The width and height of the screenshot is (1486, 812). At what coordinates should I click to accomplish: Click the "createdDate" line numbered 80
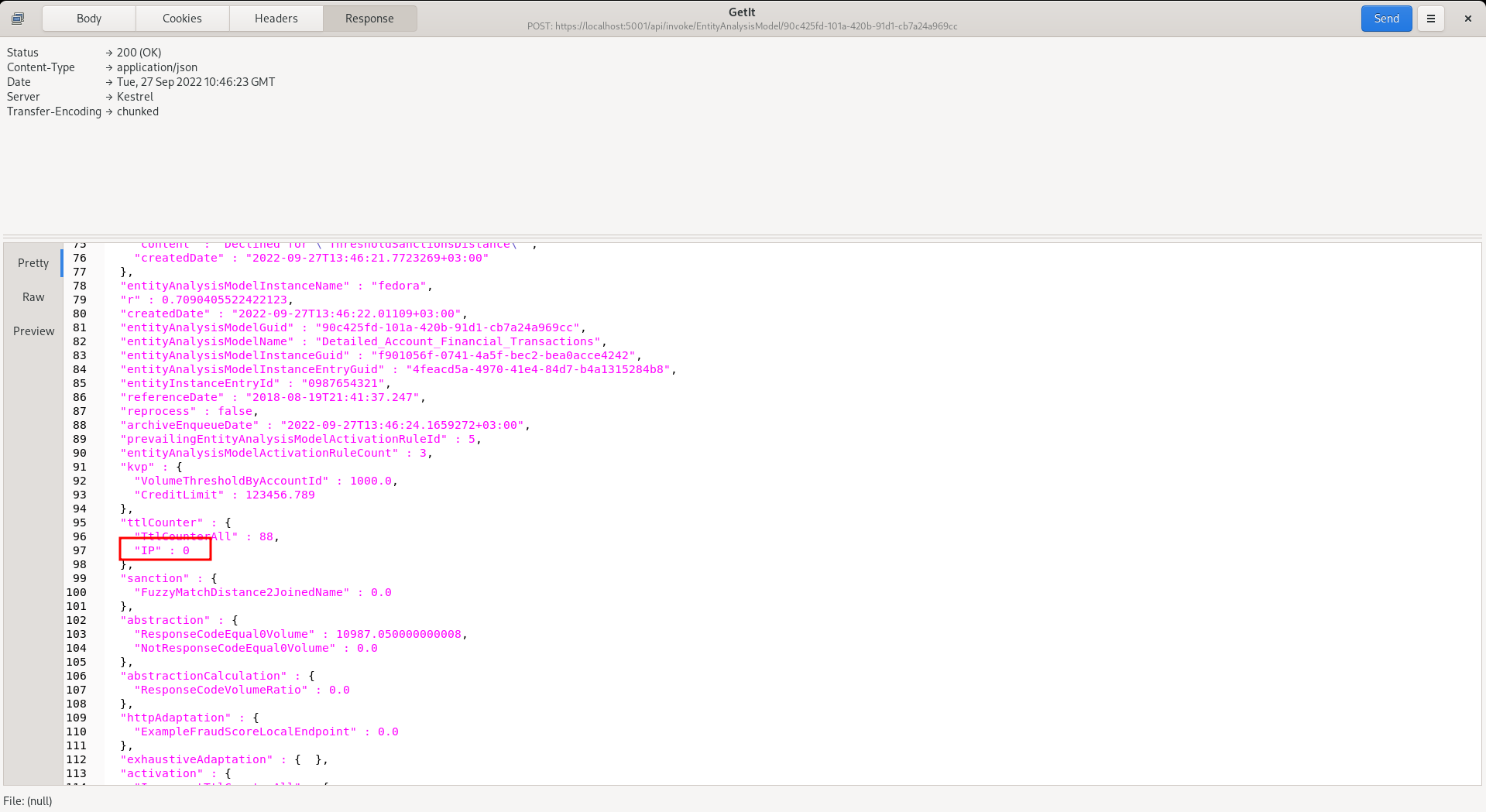coord(294,313)
